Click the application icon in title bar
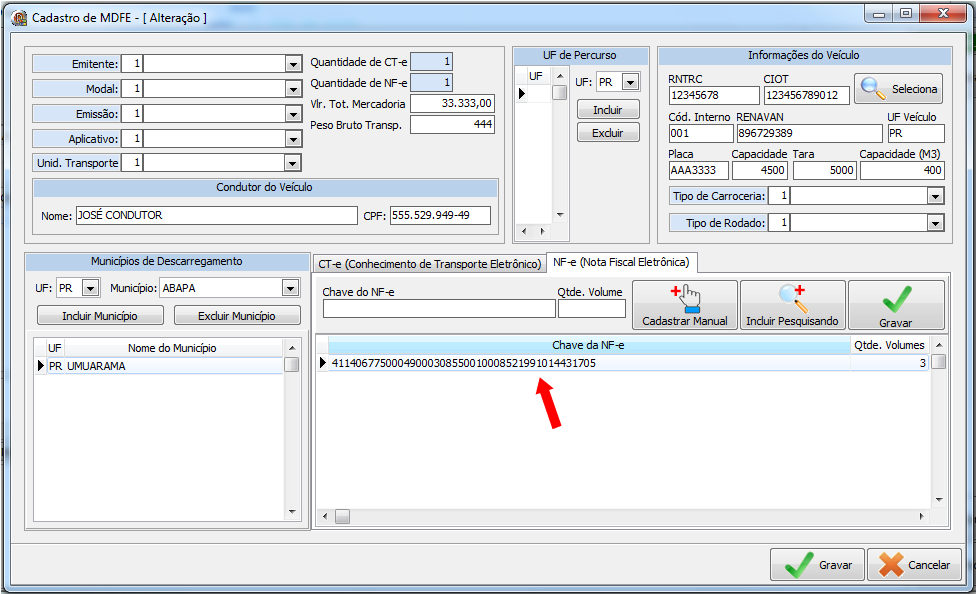Viewport: 976px width, 594px height. (x=19, y=17)
